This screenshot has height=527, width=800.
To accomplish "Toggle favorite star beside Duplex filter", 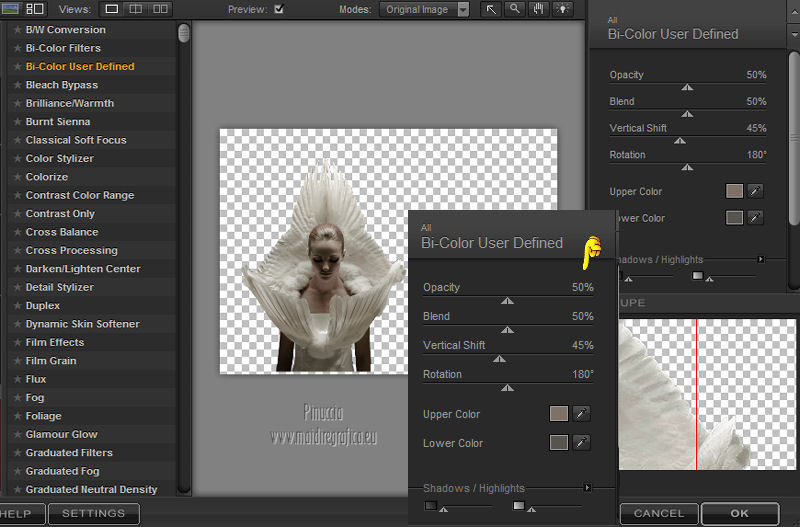I will click(x=17, y=306).
